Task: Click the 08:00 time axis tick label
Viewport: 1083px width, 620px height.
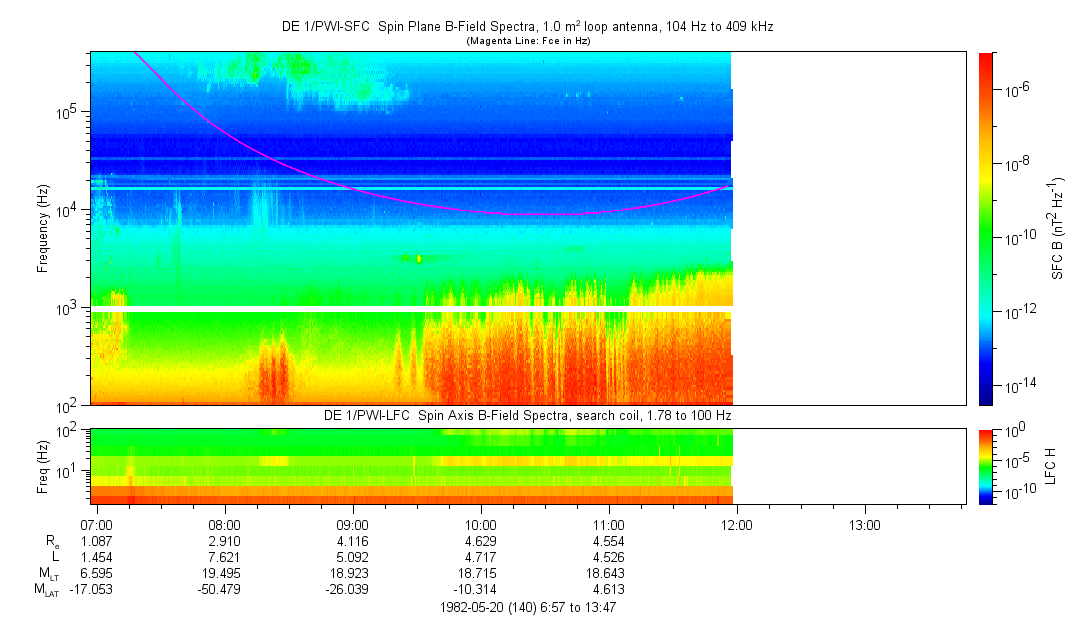Action: (x=224, y=524)
